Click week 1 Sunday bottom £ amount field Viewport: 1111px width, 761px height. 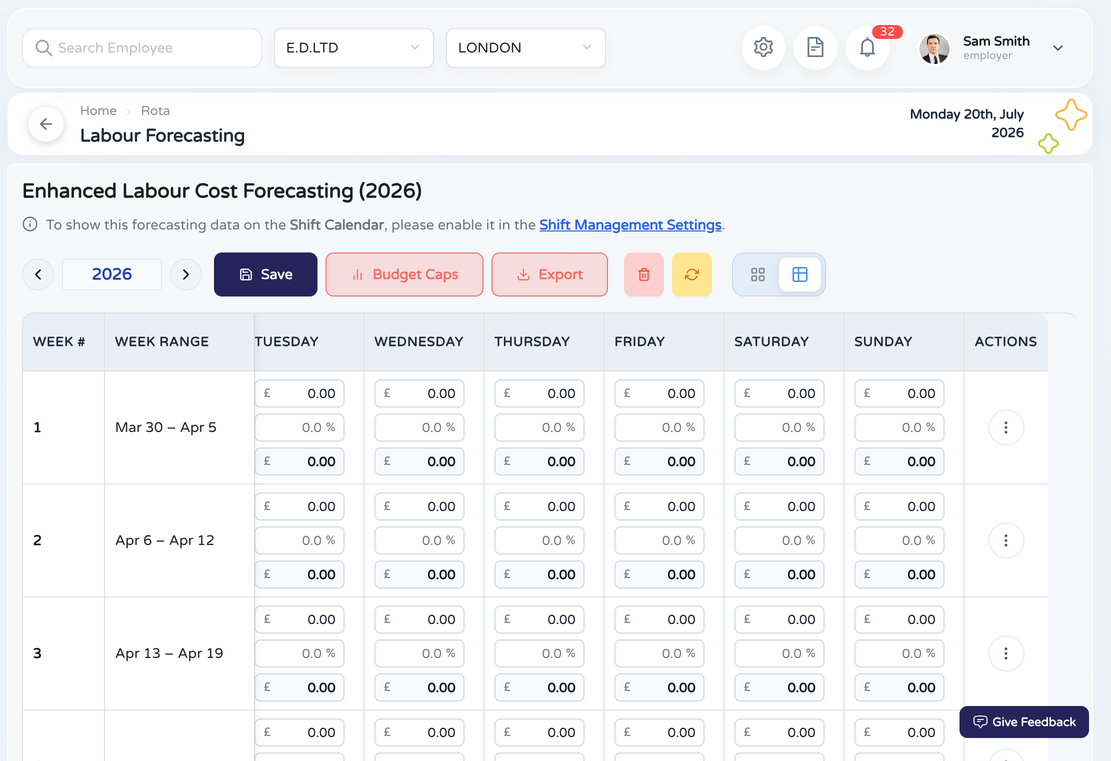tap(899, 461)
